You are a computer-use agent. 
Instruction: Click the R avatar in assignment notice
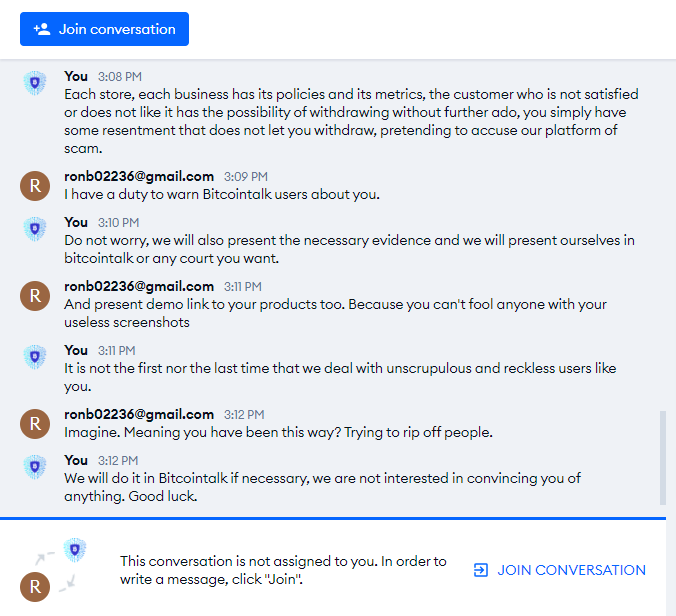pos(35,587)
